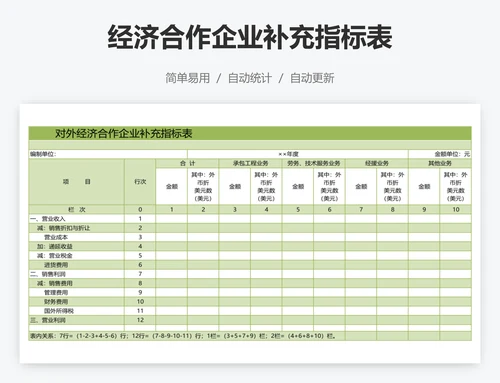This screenshot has height=383, width=500.
Task: Click 行次 number 12 beside 营业利润
Action: [x=140, y=320]
